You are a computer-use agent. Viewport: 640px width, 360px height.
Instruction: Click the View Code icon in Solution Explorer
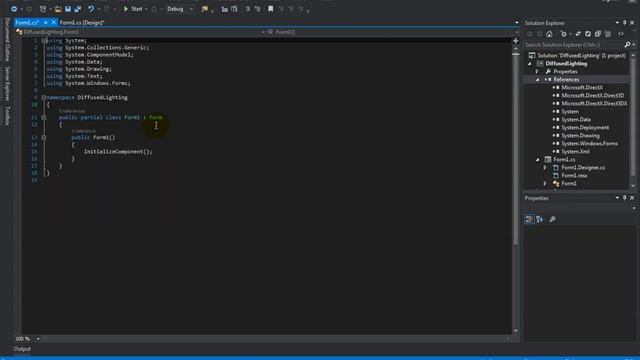[x=621, y=34]
